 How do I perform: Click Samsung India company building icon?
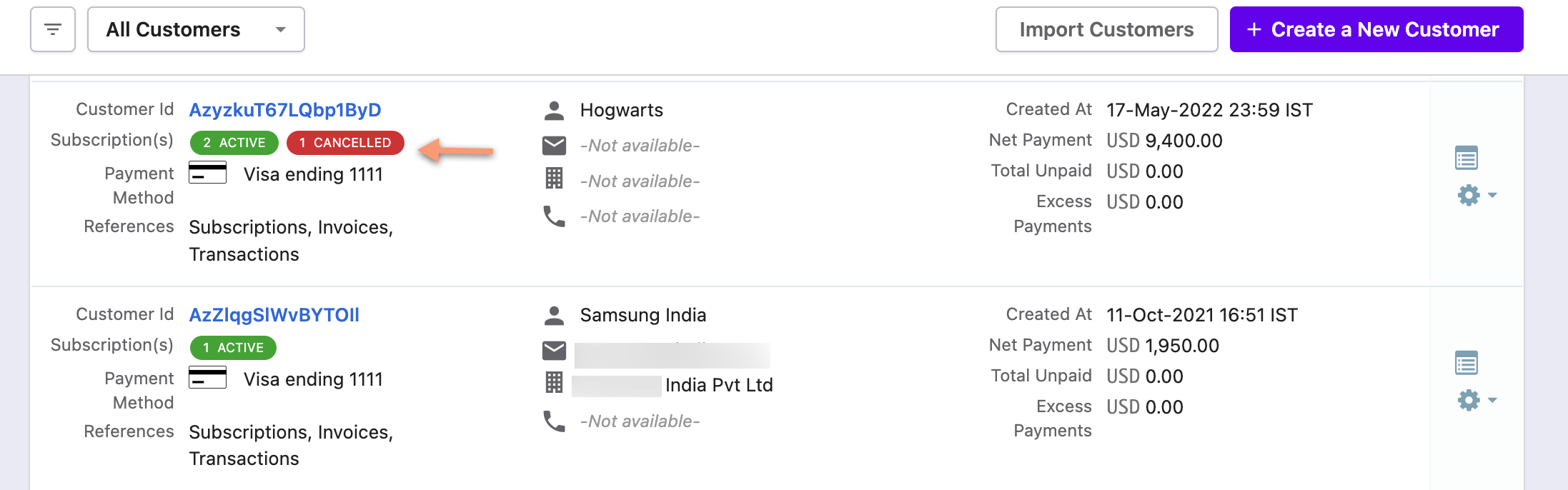pyautogui.click(x=554, y=383)
